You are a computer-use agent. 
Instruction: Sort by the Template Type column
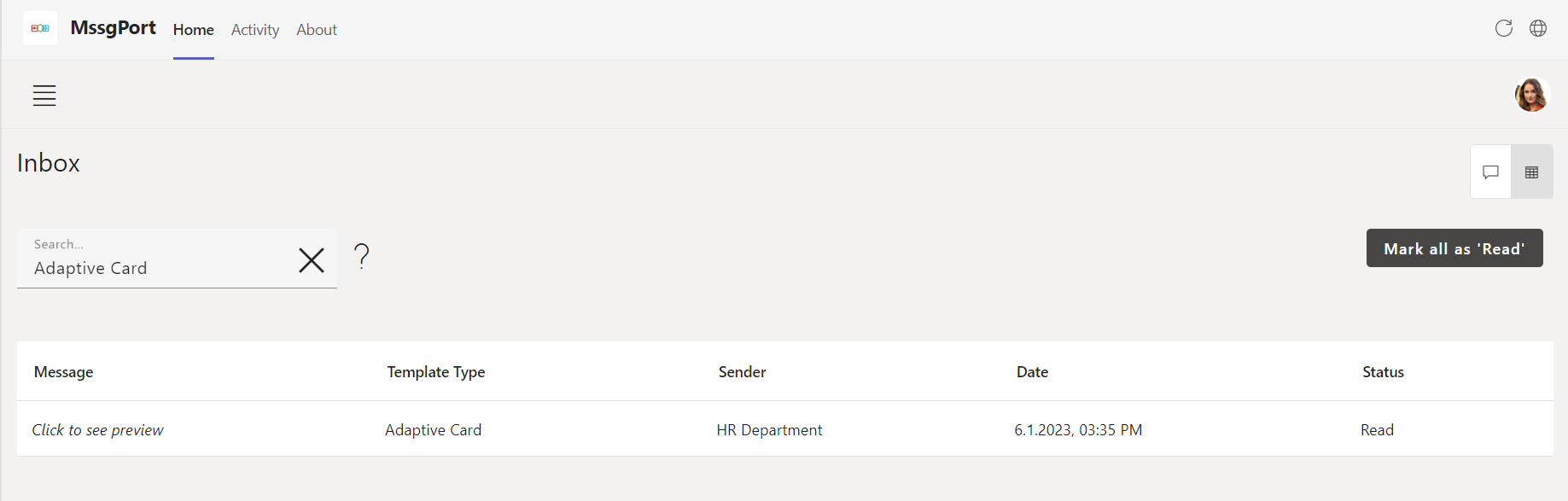click(x=436, y=372)
